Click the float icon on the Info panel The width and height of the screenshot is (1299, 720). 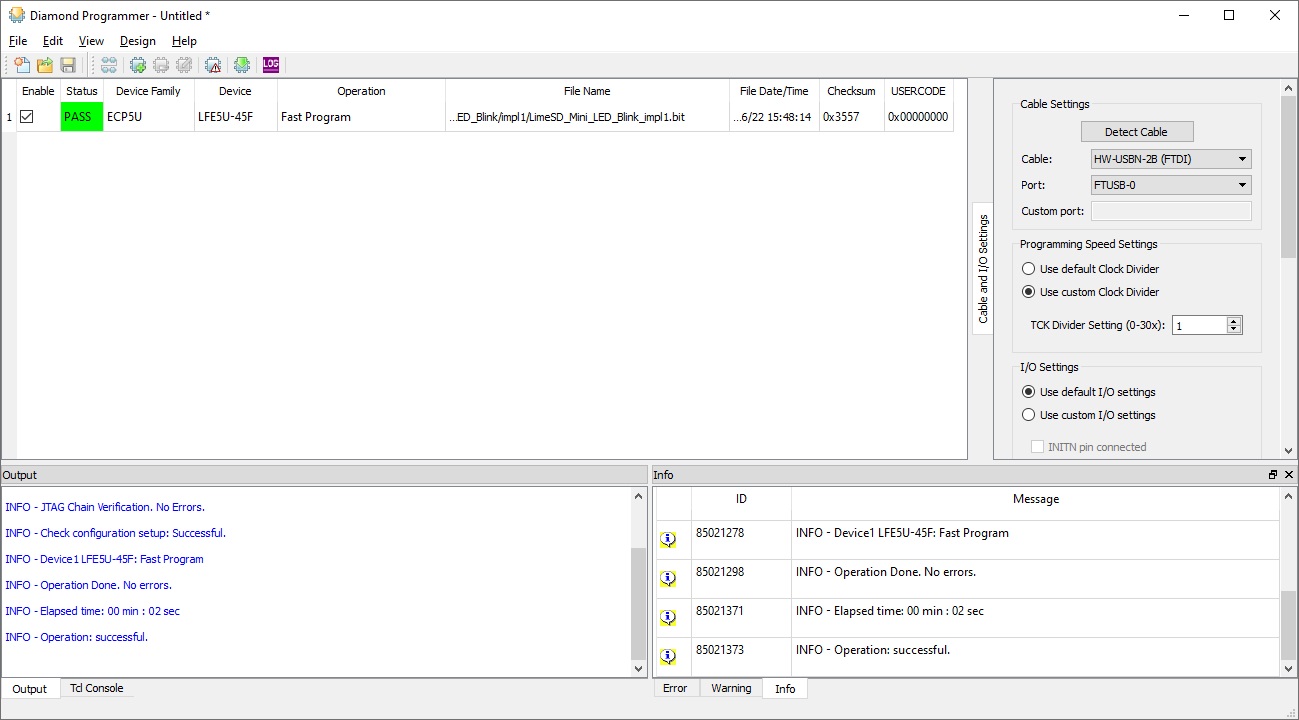[x=1273, y=475]
